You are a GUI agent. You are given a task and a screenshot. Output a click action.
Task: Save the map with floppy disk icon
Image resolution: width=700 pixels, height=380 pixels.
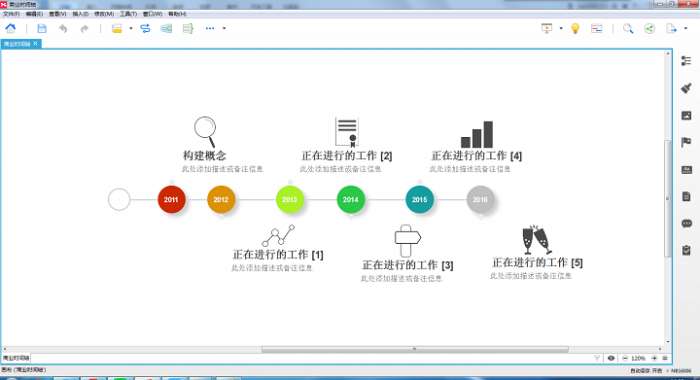[42, 29]
